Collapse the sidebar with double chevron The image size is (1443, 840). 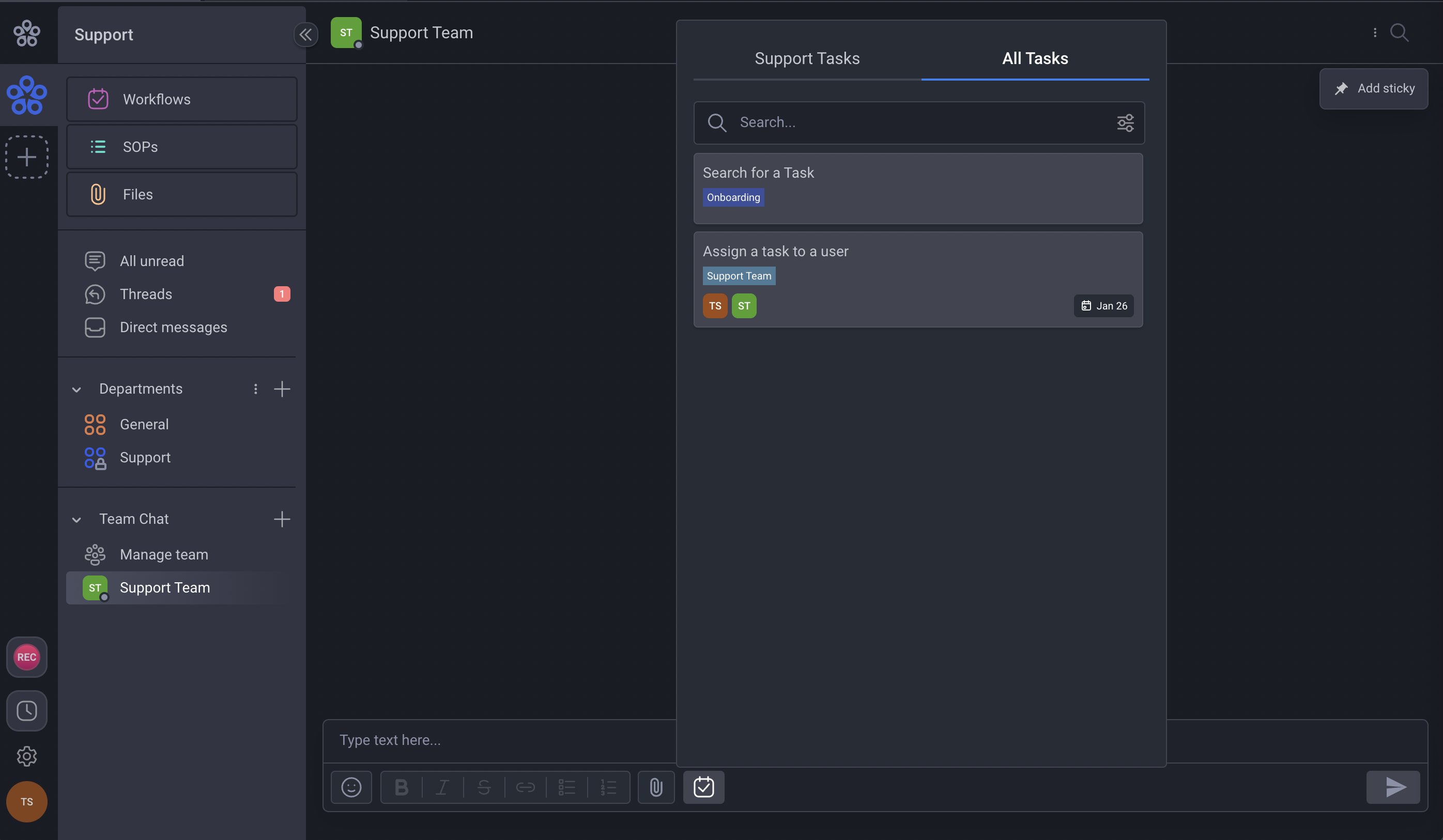click(306, 34)
